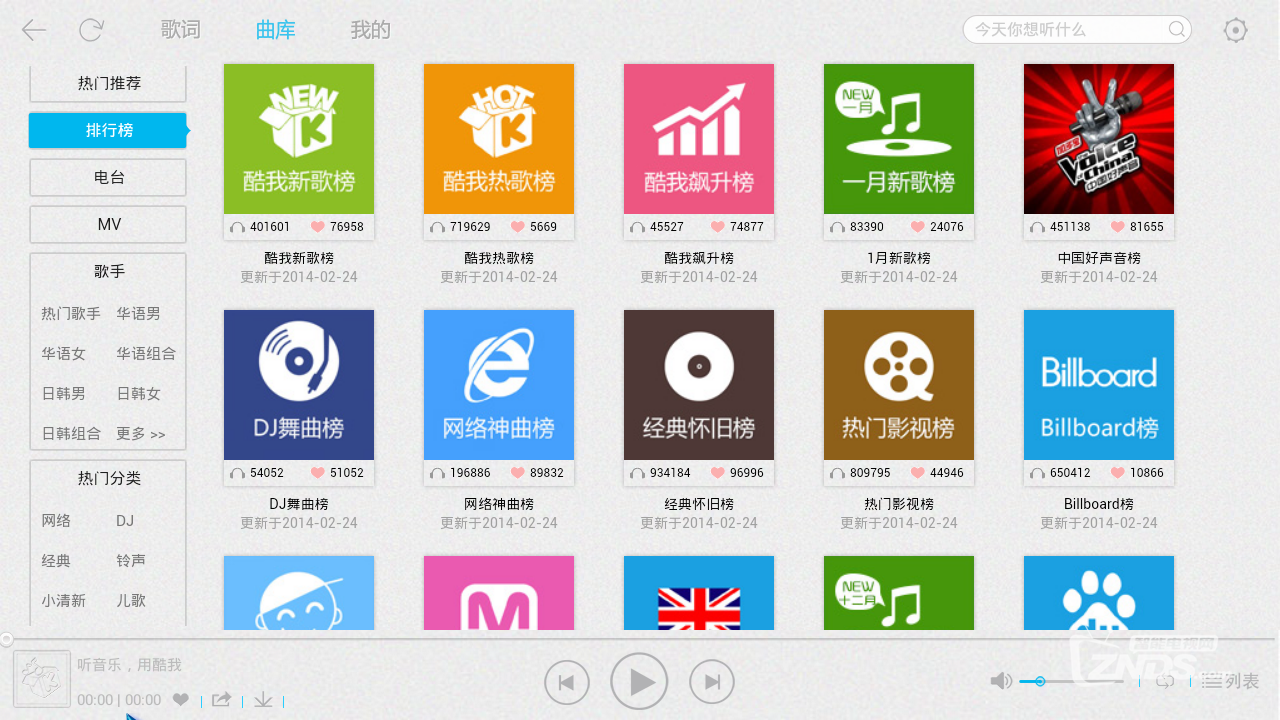
Task: Open the 酷我热歌榜 chart cover
Action: 499,139
